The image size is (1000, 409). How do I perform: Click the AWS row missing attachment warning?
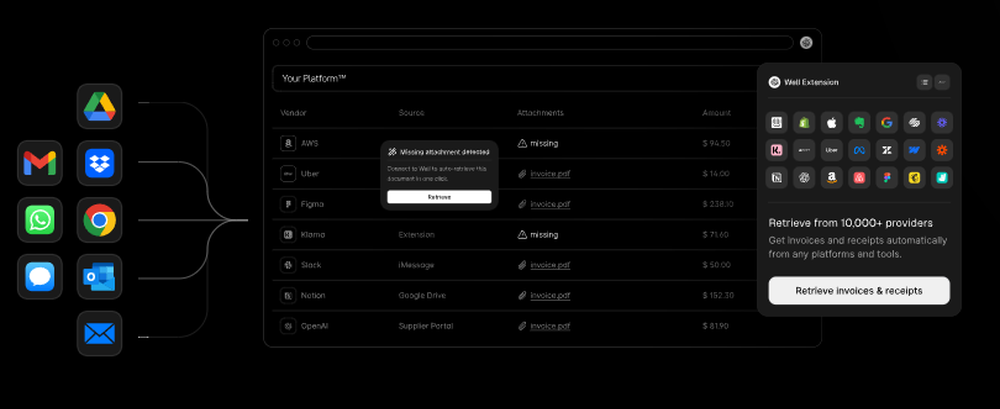[x=538, y=144]
